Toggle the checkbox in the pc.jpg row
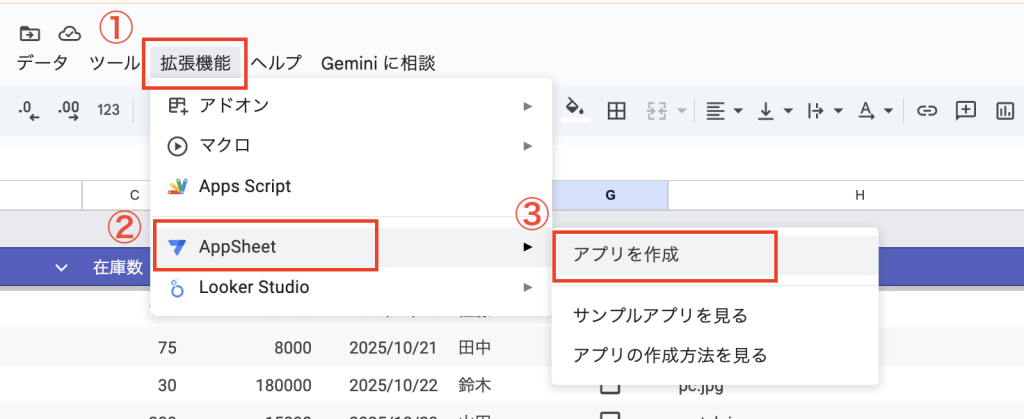Image resolution: width=1024 pixels, height=419 pixels. (x=610, y=385)
